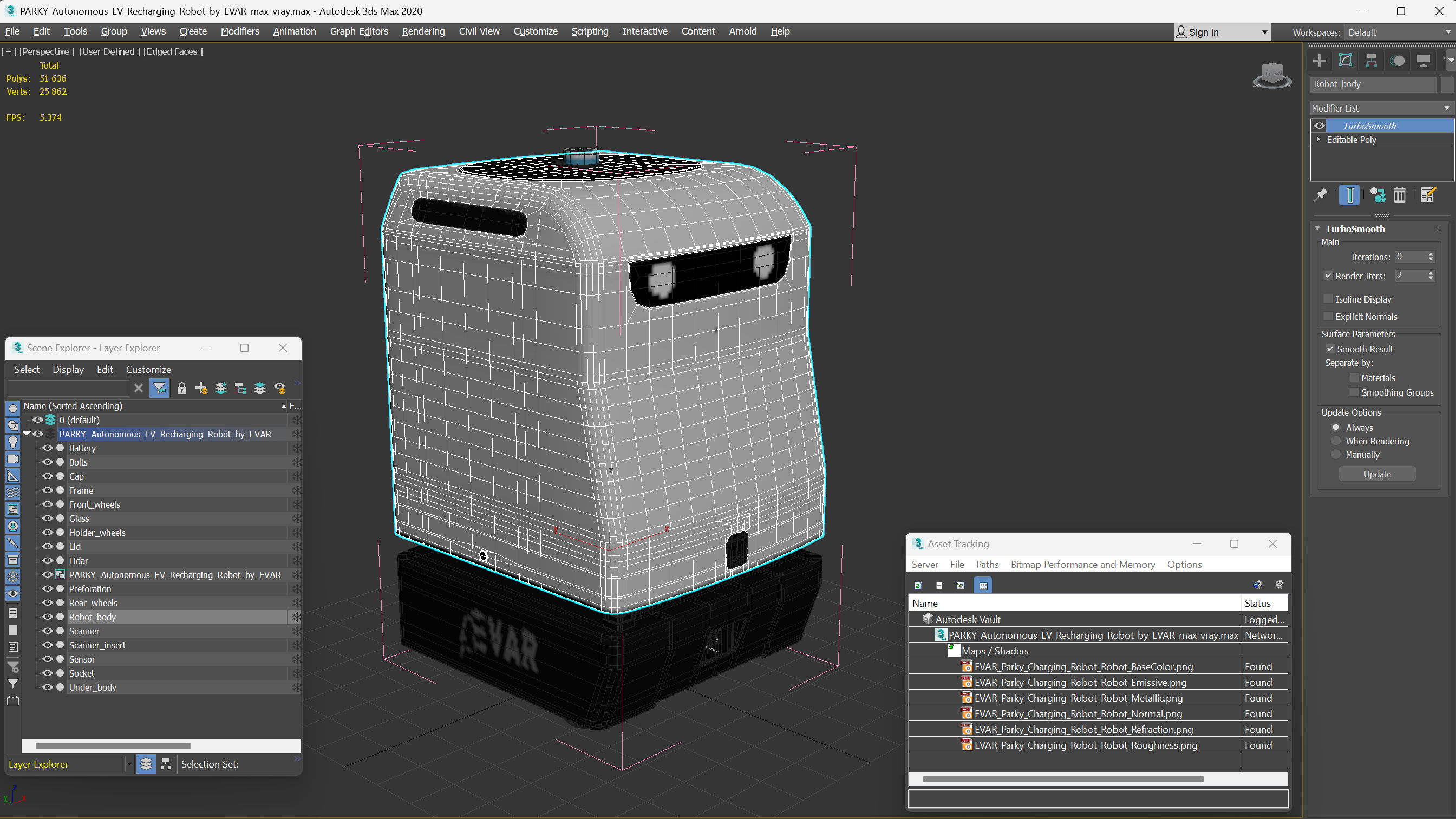Open the Modifier List dropdown

pos(1380,108)
